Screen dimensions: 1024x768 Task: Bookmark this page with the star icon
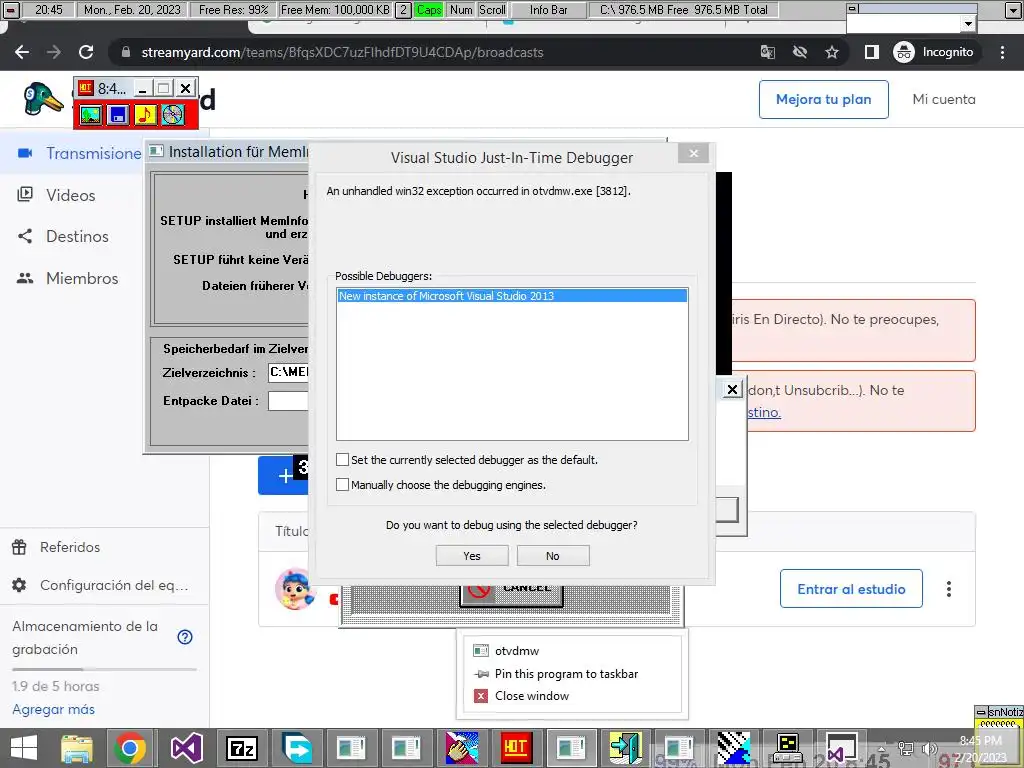tap(831, 52)
